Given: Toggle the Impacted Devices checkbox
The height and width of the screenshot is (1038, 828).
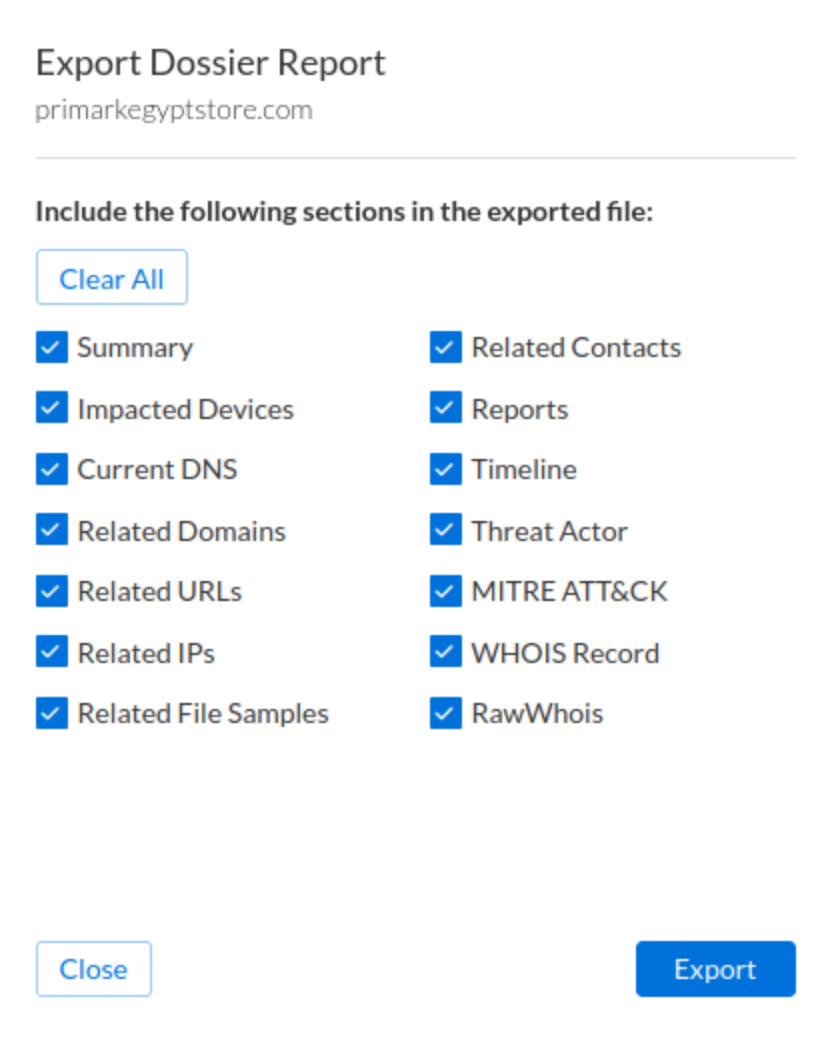Looking at the screenshot, I should (51, 409).
